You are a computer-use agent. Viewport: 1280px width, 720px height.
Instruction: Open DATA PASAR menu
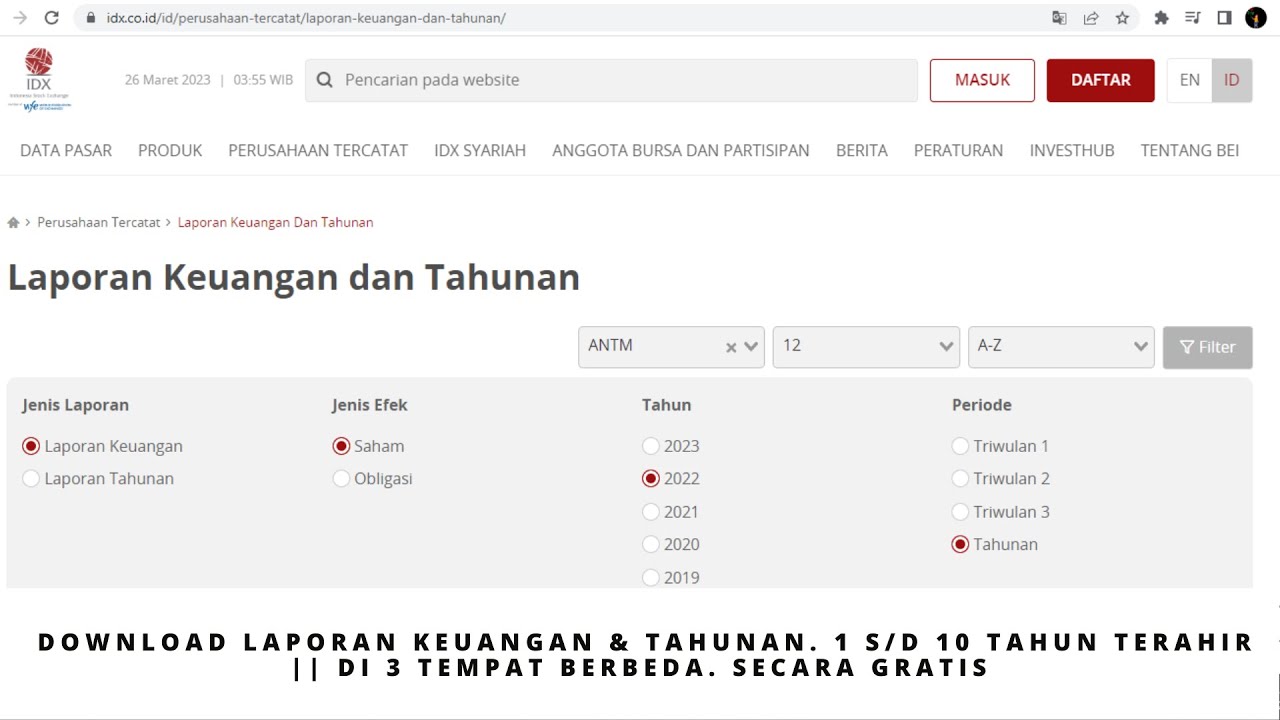(66, 150)
